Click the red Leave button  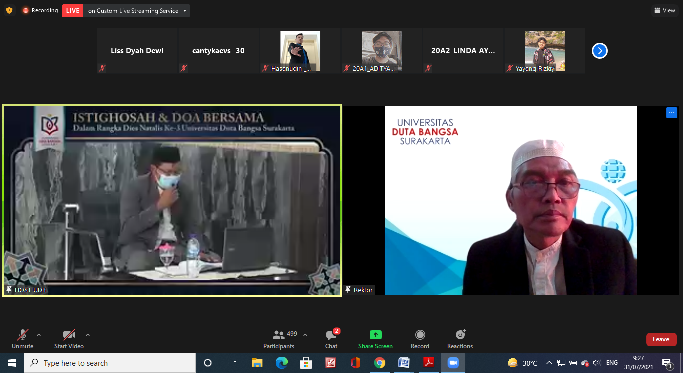click(661, 339)
